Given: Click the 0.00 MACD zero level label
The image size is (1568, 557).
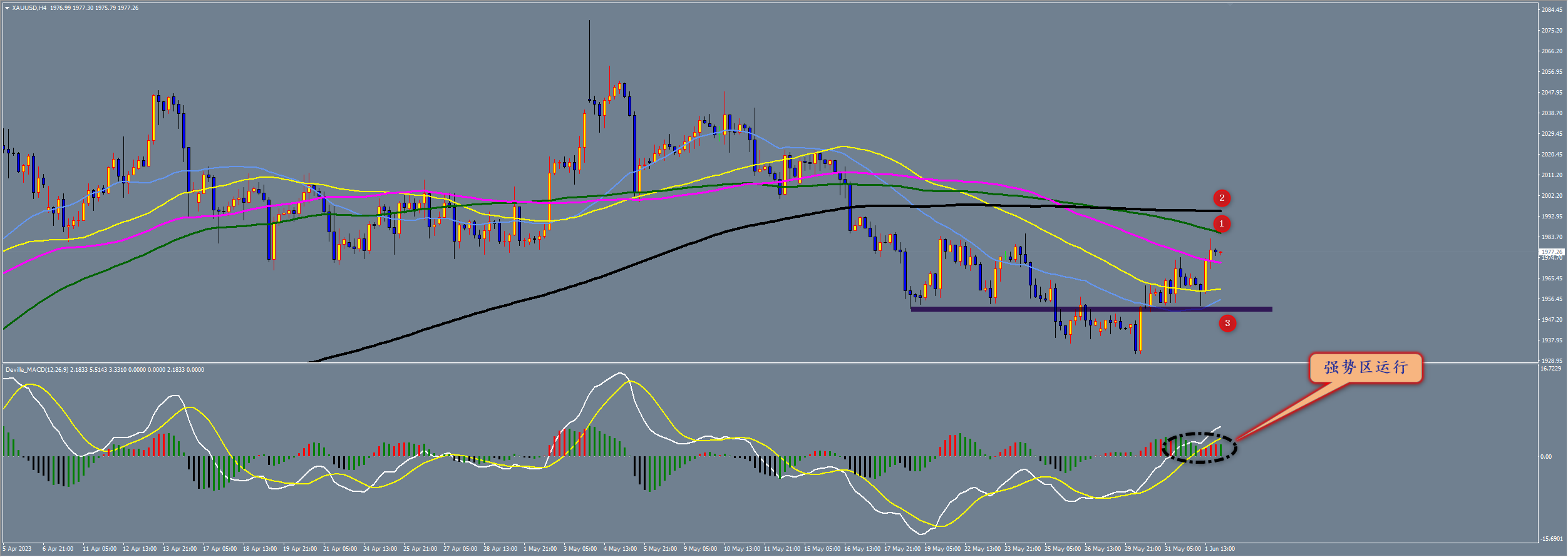Looking at the screenshot, I should pos(1546,456).
